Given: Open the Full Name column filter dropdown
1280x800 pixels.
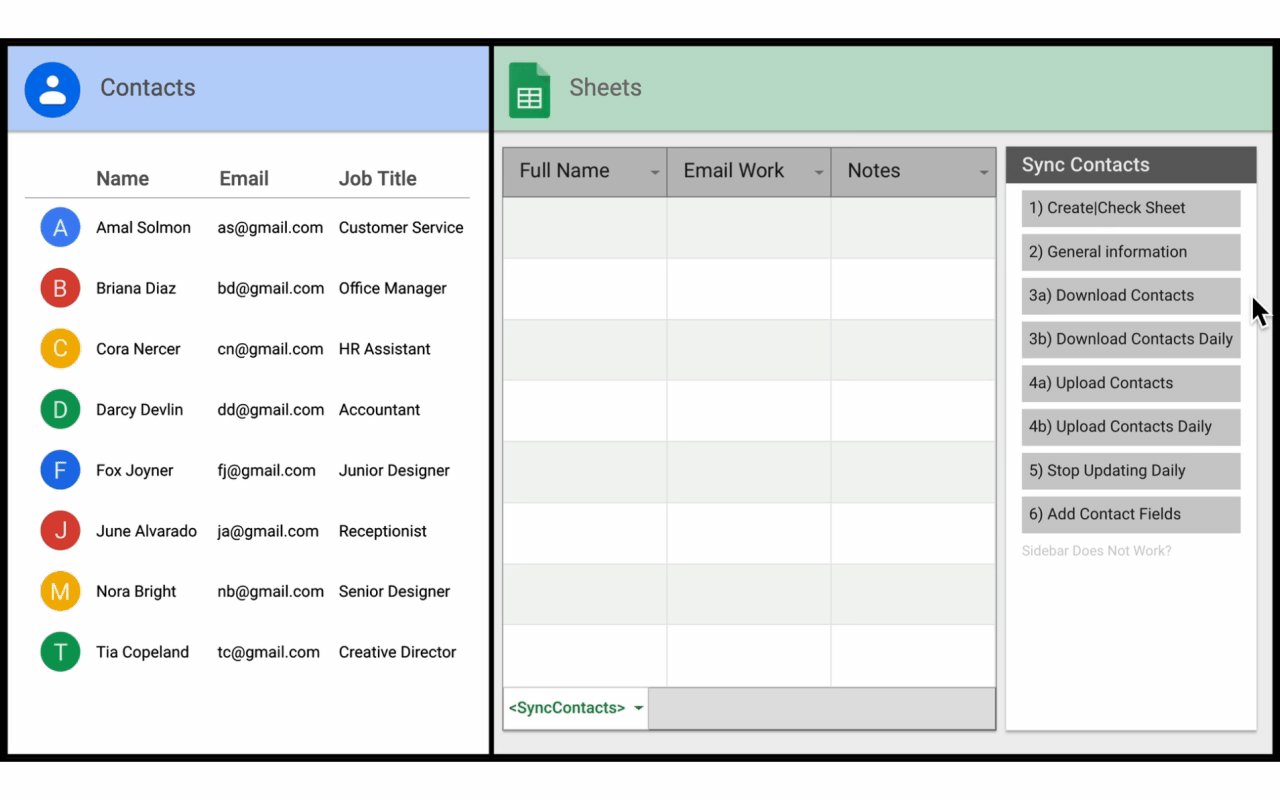Looking at the screenshot, I should pyautogui.click(x=655, y=173).
